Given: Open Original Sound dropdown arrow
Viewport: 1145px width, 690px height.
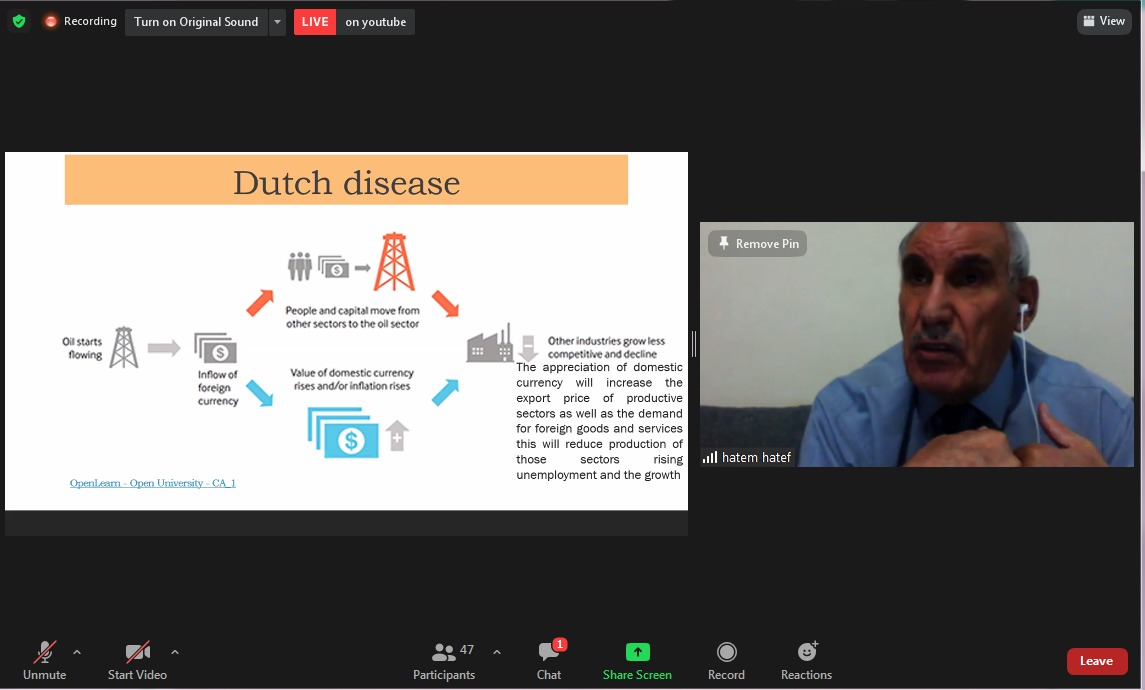Looking at the screenshot, I should point(277,22).
